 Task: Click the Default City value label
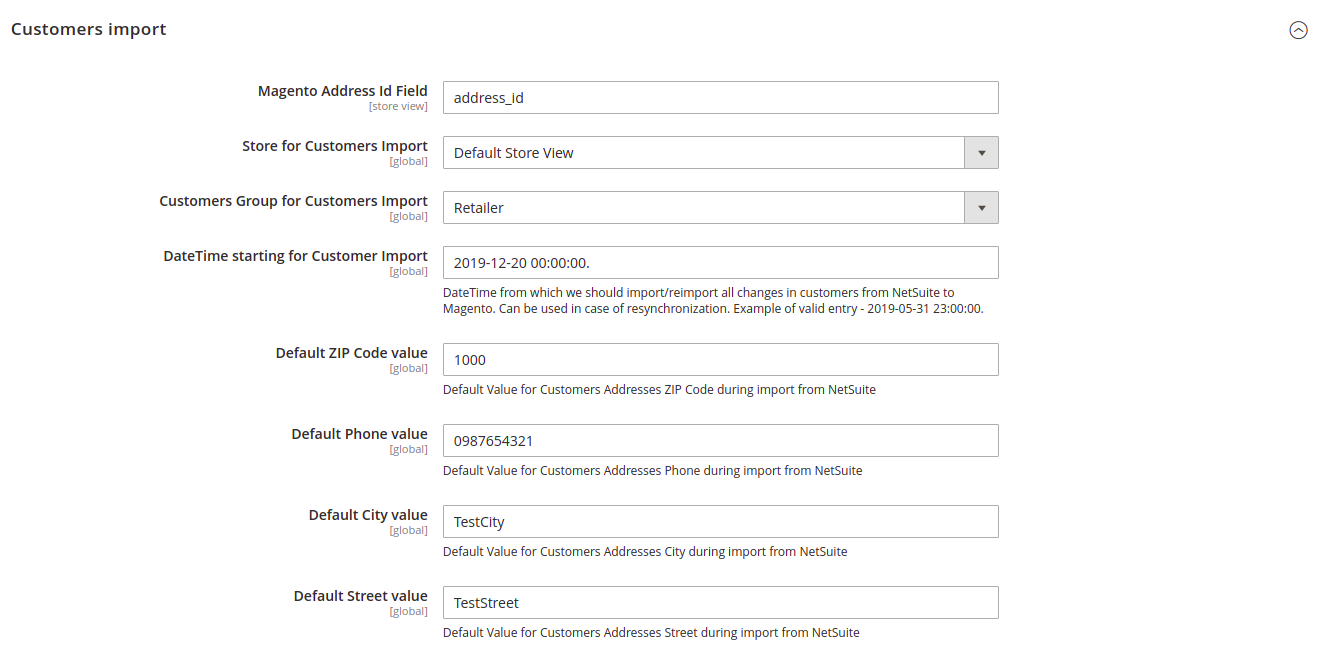click(x=368, y=515)
